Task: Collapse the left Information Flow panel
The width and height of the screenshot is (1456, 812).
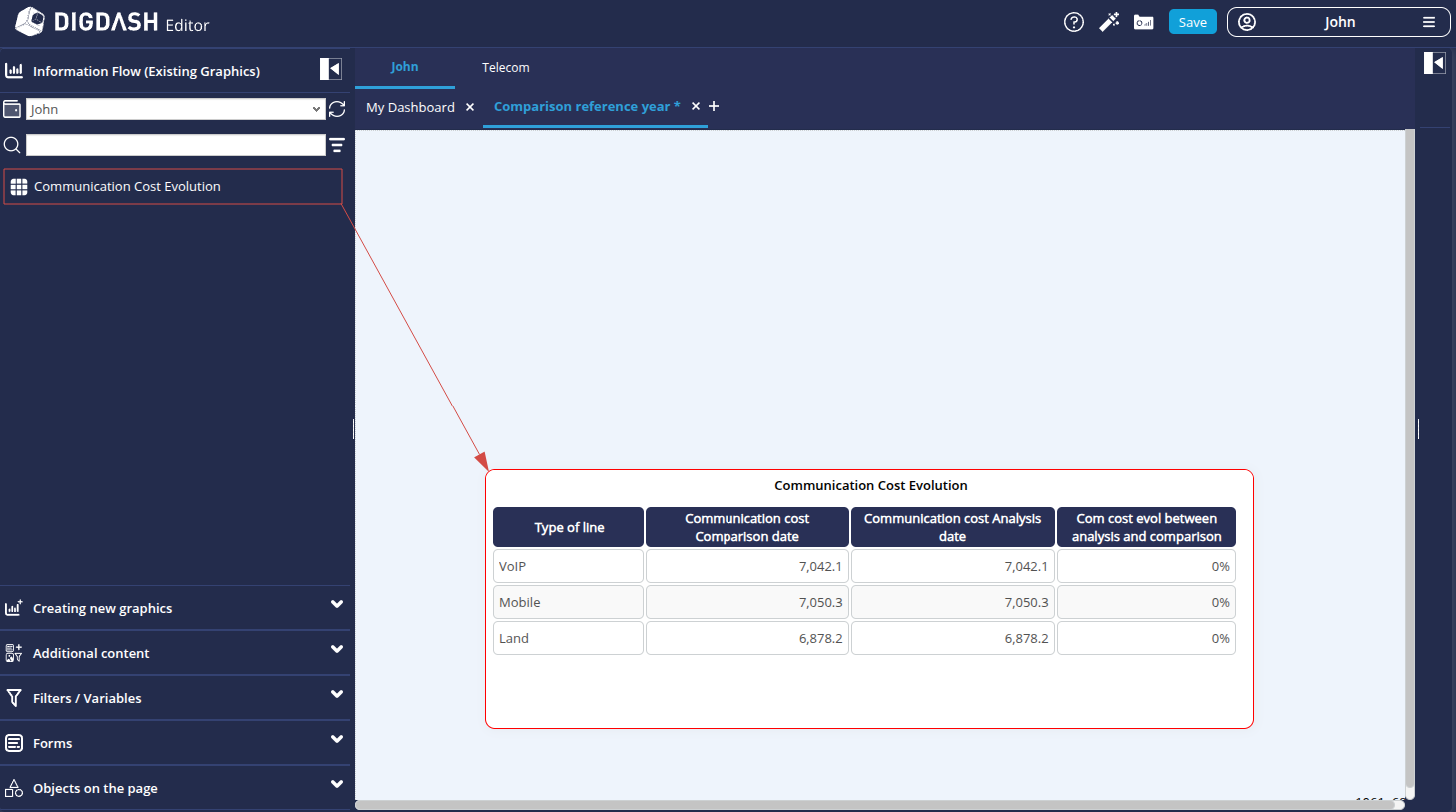Action: [330, 69]
